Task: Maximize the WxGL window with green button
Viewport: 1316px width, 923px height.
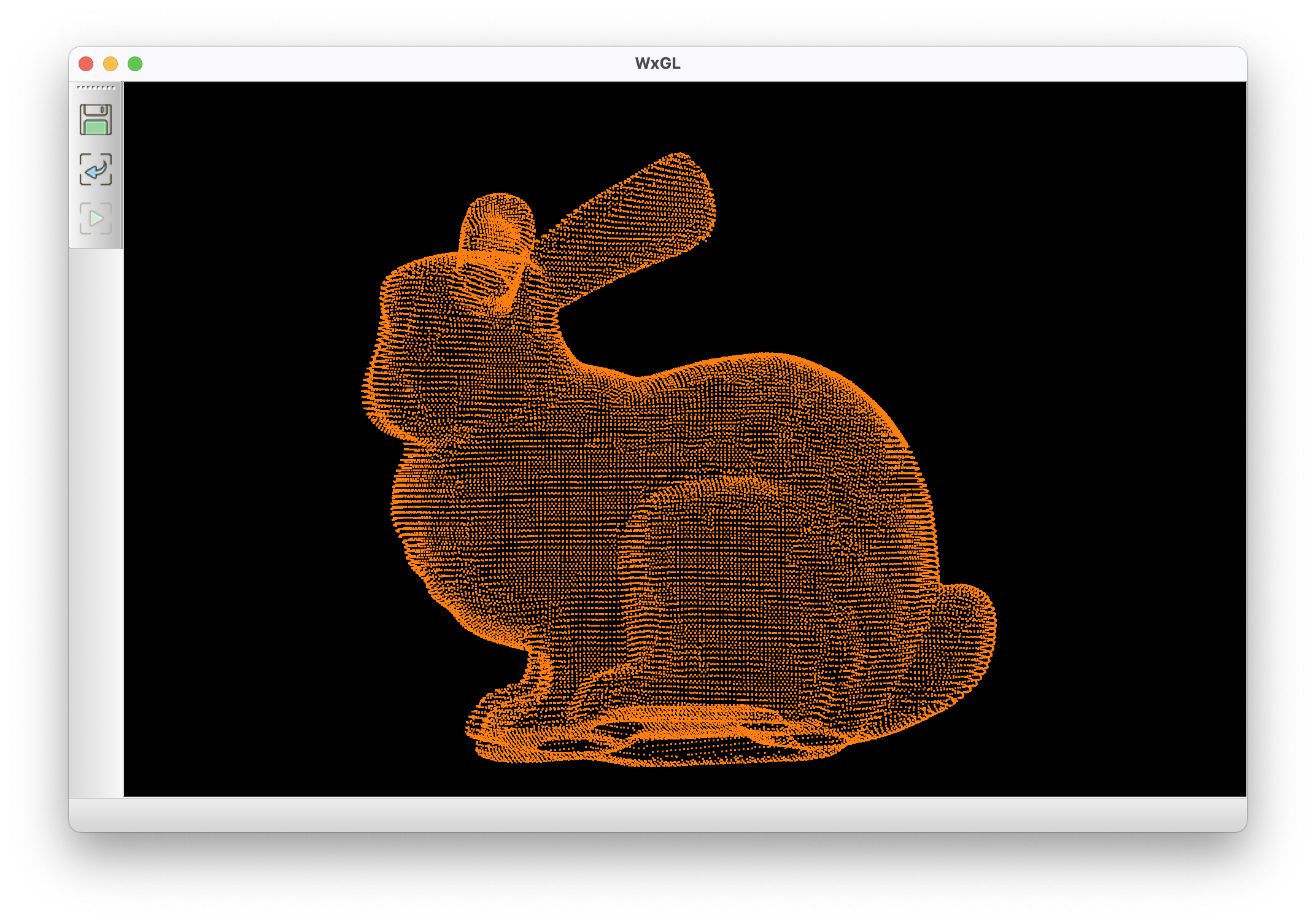Action: click(135, 64)
